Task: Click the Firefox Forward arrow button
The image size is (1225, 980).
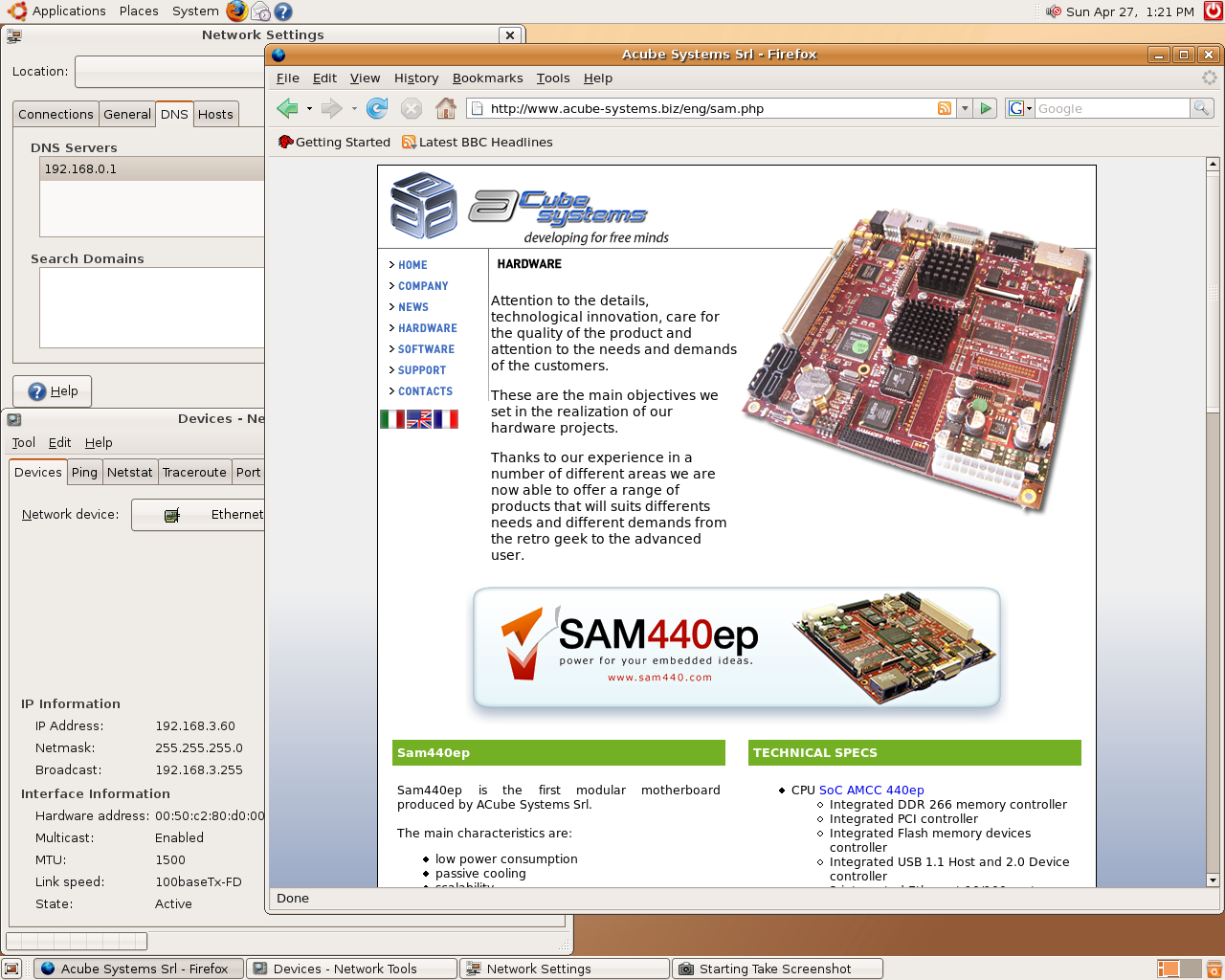Action: click(x=331, y=108)
